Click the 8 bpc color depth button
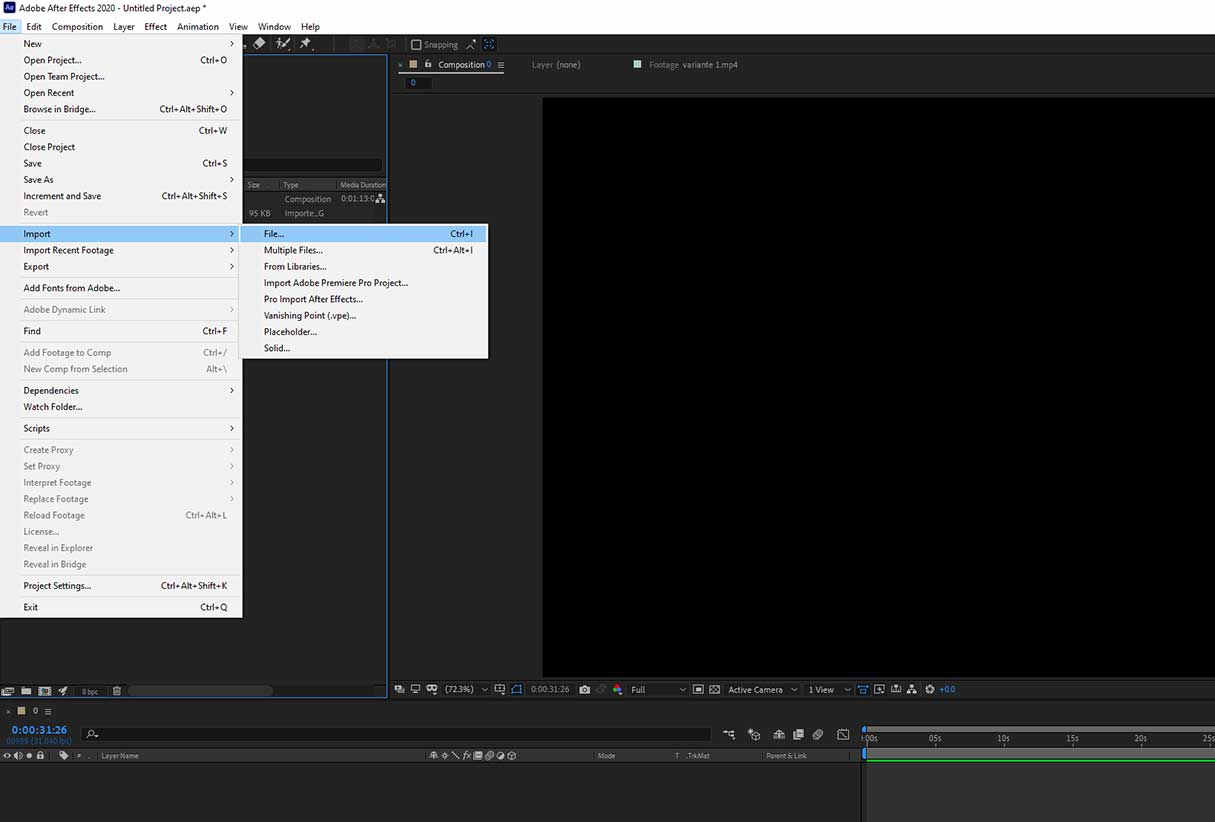Image resolution: width=1215 pixels, height=822 pixels. (90, 691)
